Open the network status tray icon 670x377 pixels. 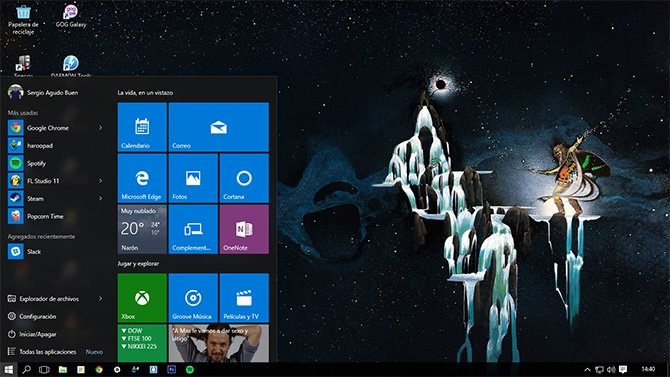599,370
